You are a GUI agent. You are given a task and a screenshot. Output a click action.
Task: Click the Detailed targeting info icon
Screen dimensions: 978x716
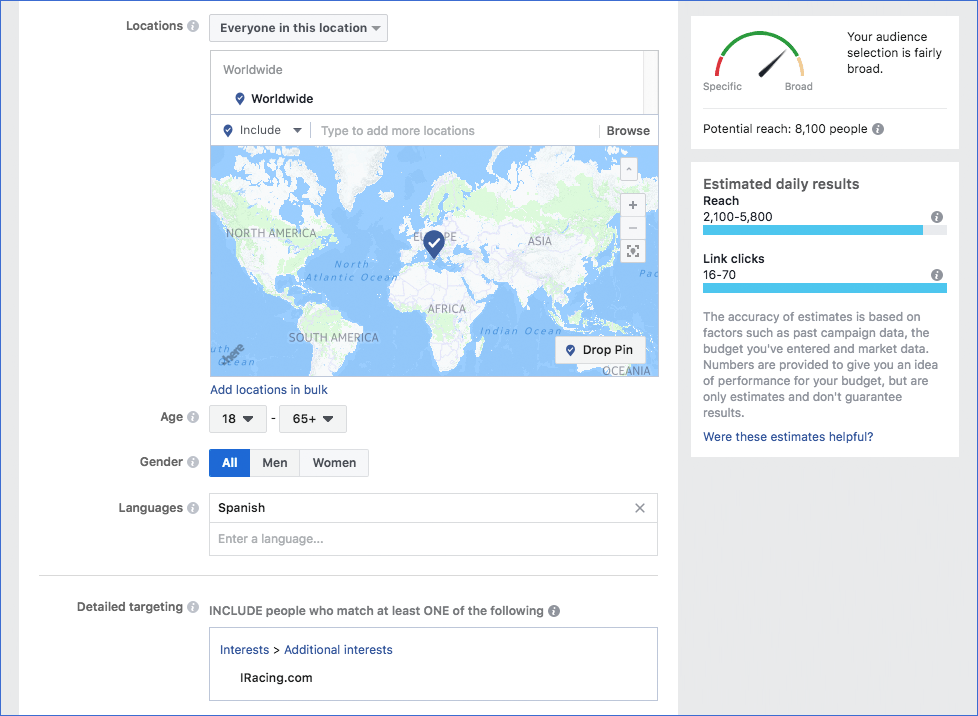click(x=193, y=607)
